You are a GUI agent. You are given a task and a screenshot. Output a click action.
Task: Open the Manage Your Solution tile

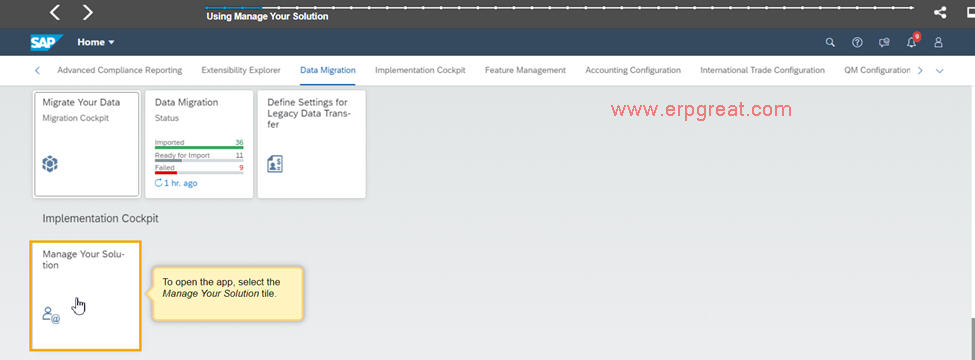pos(86,295)
